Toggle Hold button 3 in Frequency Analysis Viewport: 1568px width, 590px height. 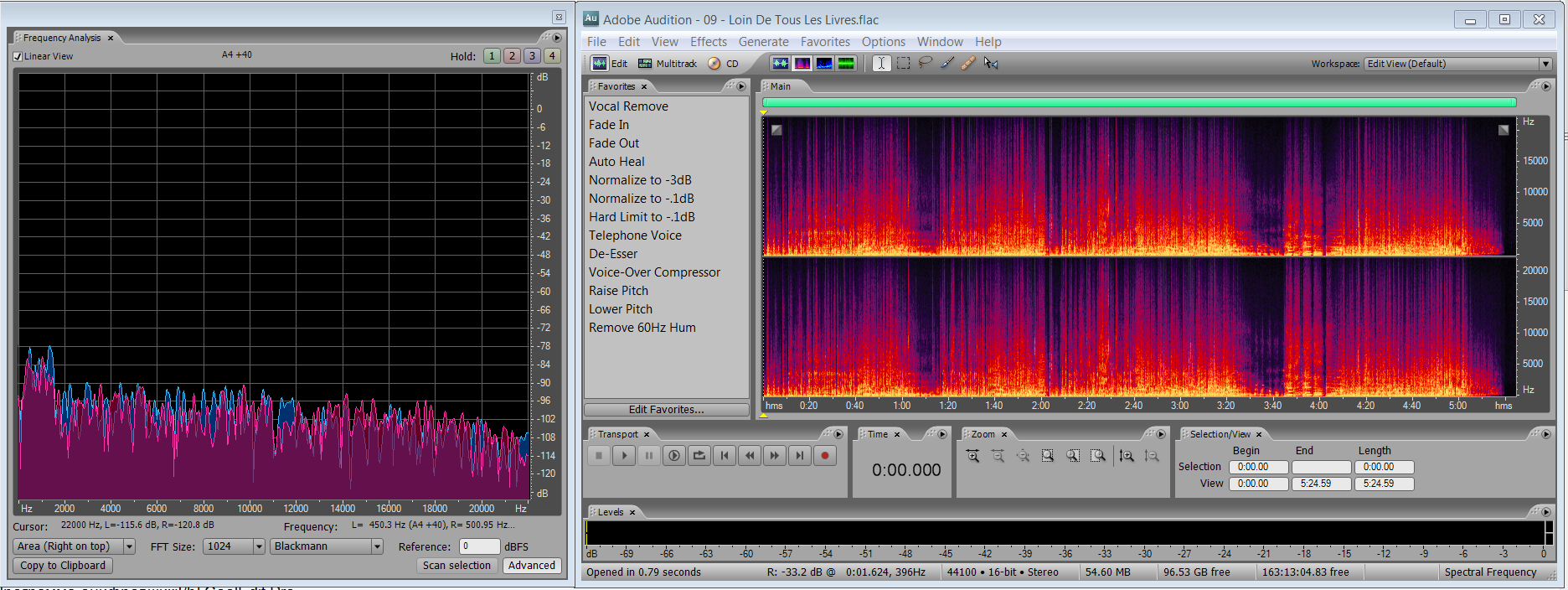[532, 56]
